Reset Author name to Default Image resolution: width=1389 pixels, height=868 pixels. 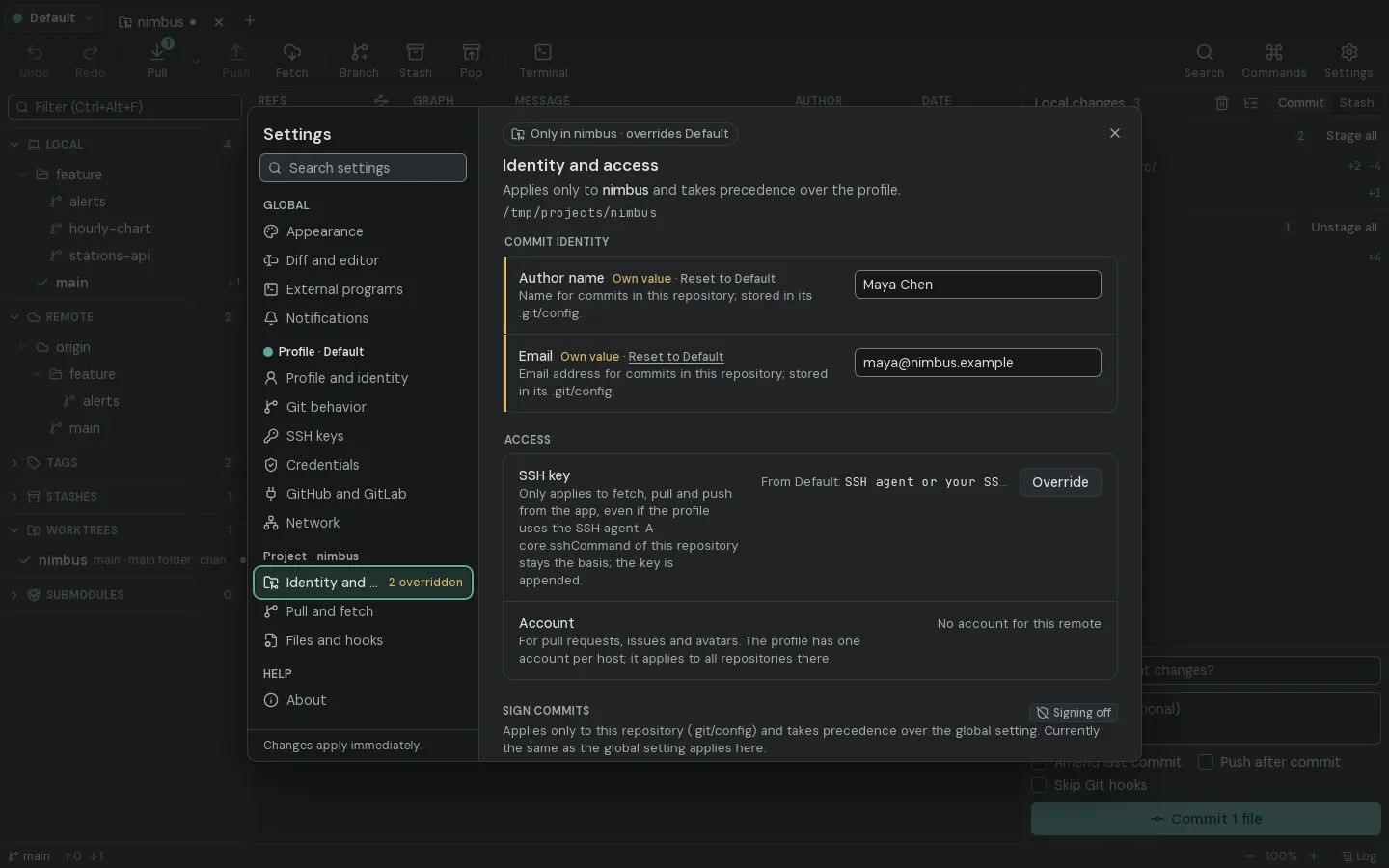pos(727,279)
